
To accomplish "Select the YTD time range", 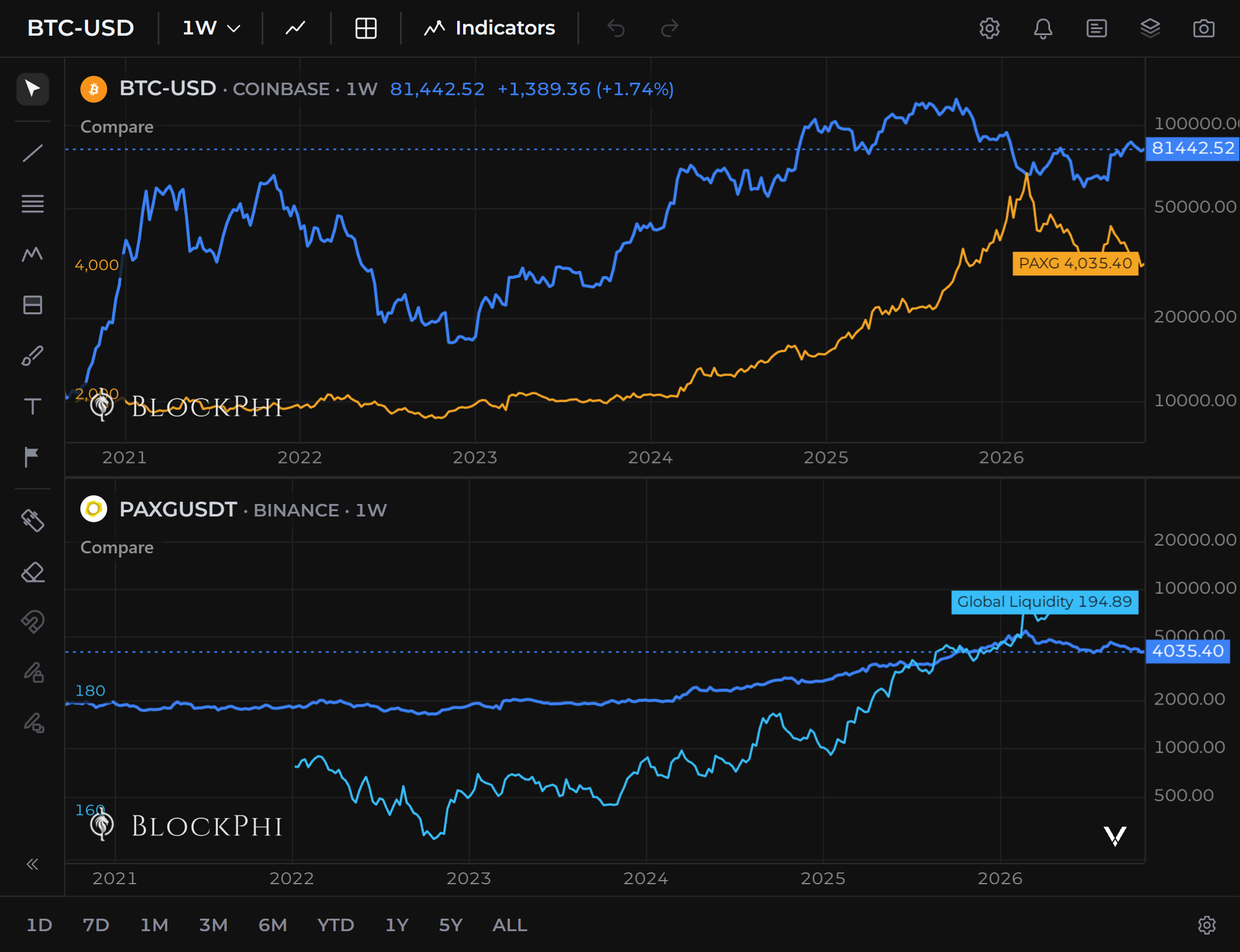I will (336, 925).
